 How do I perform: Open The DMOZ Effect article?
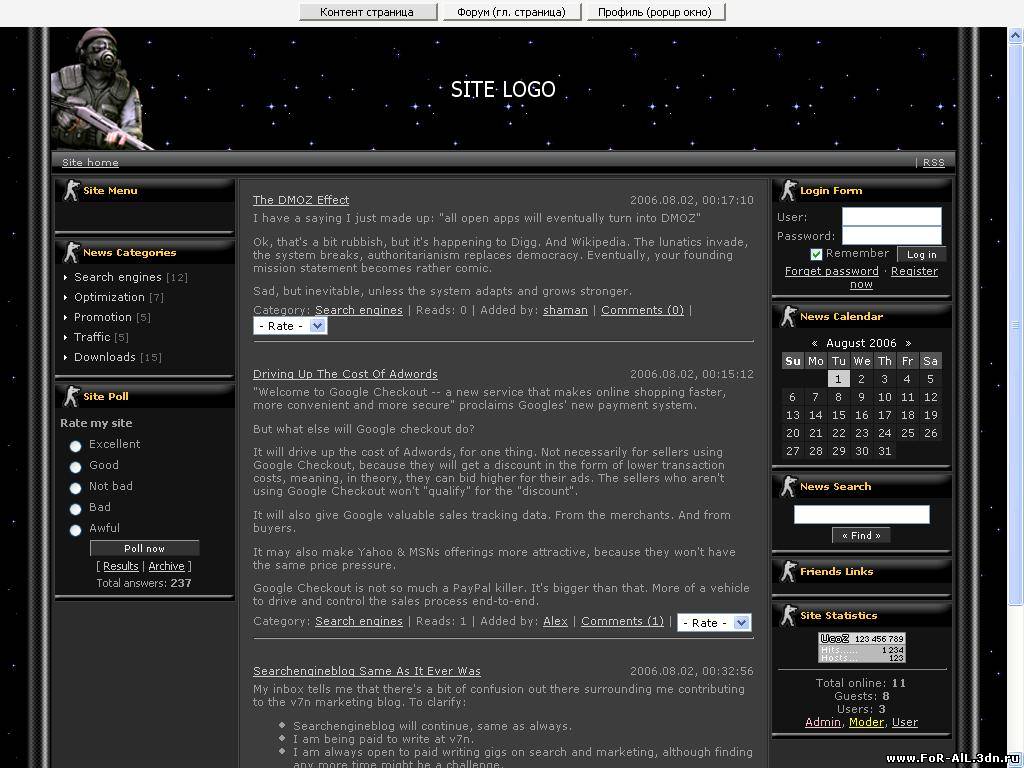(301, 200)
